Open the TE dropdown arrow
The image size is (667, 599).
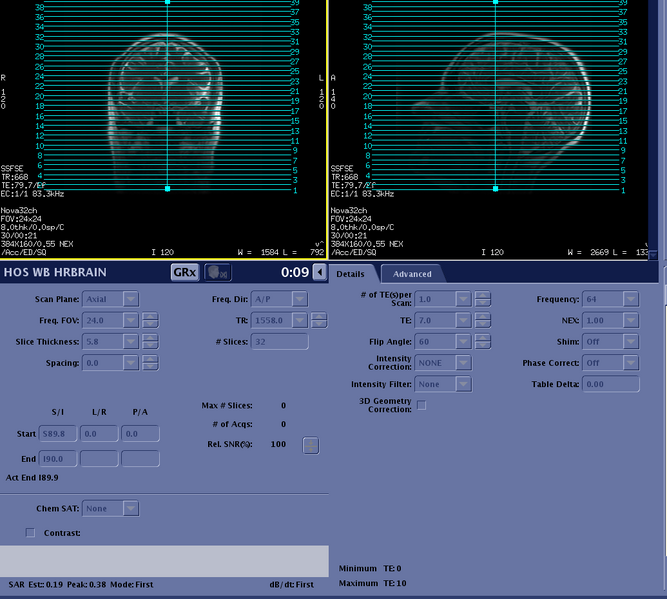coord(463,320)
